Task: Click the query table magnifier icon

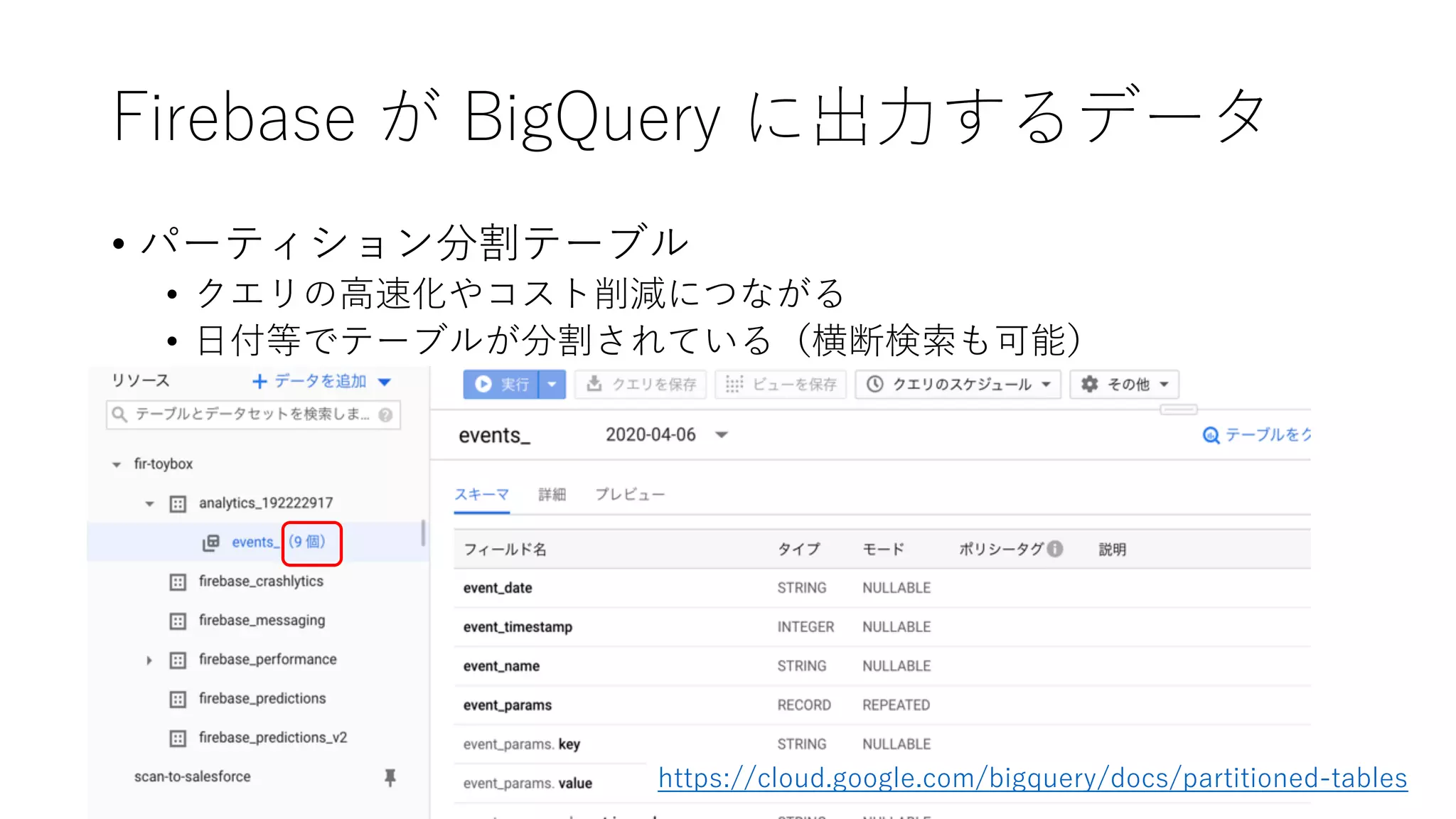Action: coord(1211,435)
